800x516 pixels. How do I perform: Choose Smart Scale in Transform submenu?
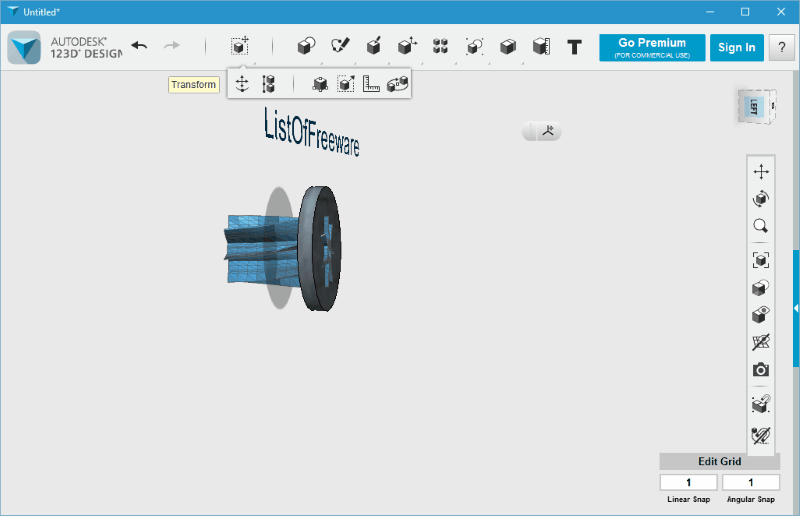point(320,84)
